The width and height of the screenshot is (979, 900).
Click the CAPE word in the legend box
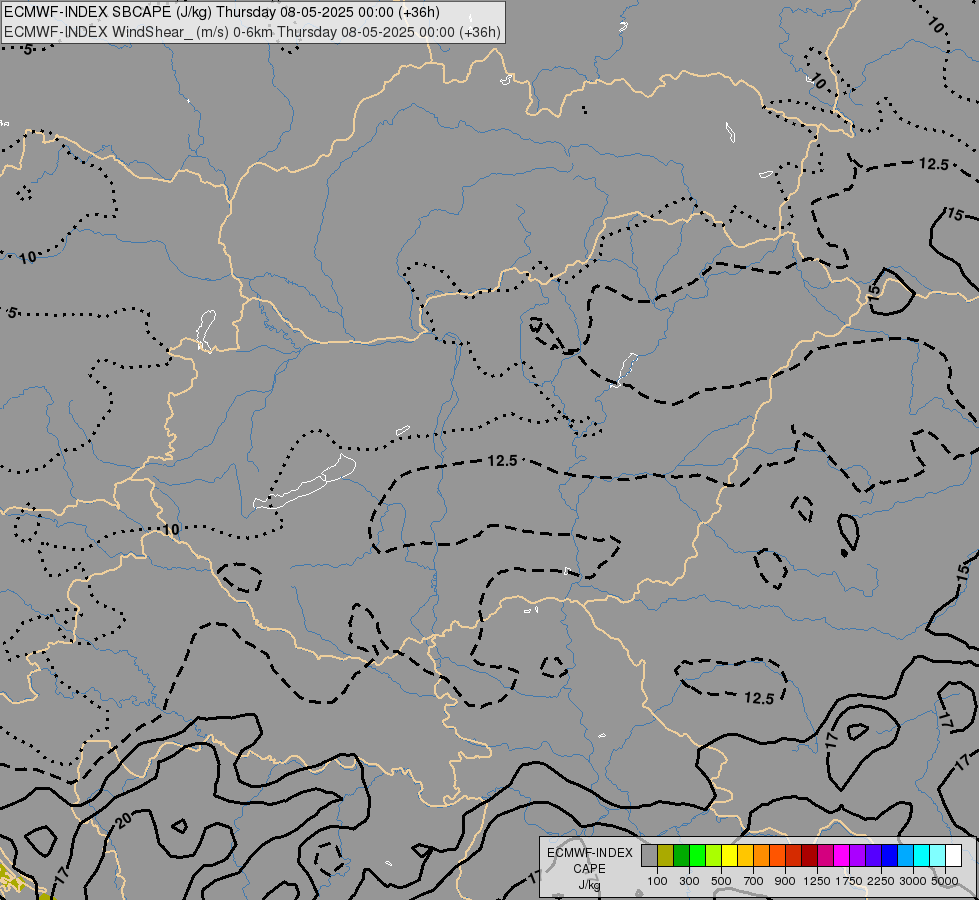click(x=589, y=869)
